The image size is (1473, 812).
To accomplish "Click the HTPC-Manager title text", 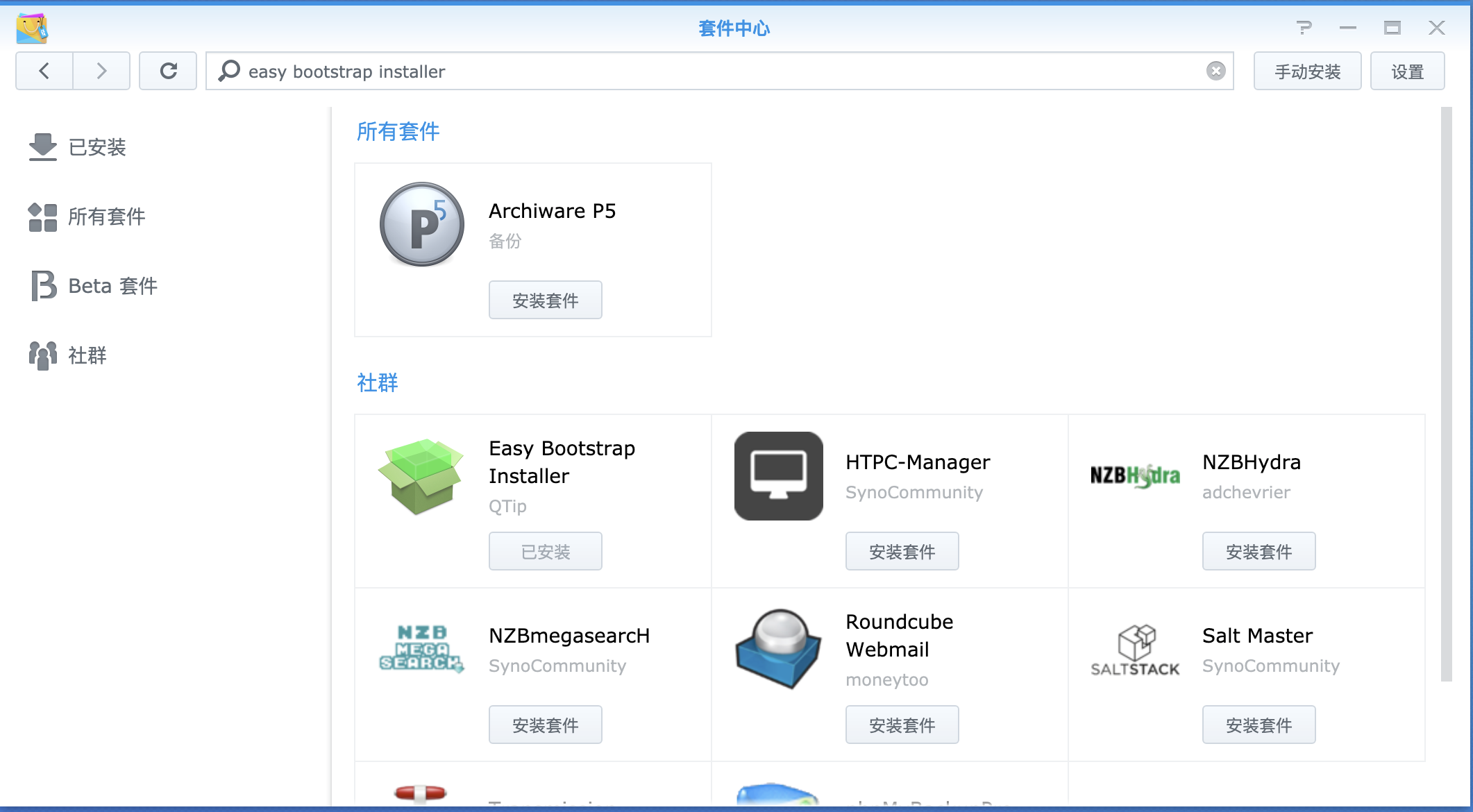I will pyautogui.click(x=918, y=462).
